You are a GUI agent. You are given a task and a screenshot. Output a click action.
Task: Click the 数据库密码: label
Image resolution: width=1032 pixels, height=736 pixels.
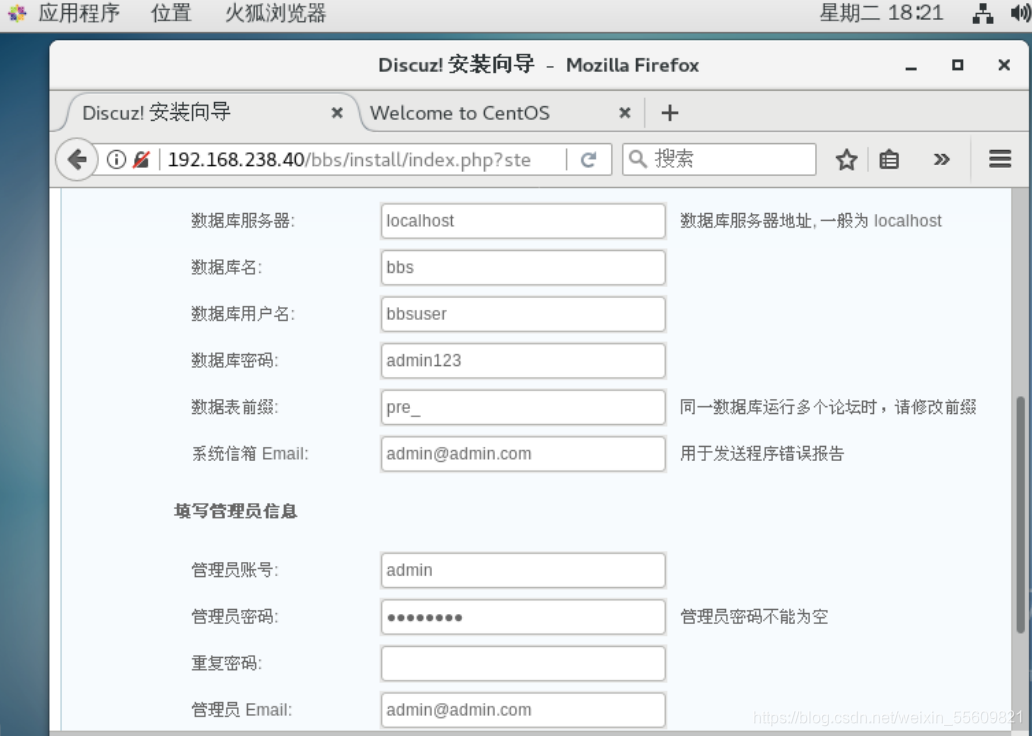point(235,361)
